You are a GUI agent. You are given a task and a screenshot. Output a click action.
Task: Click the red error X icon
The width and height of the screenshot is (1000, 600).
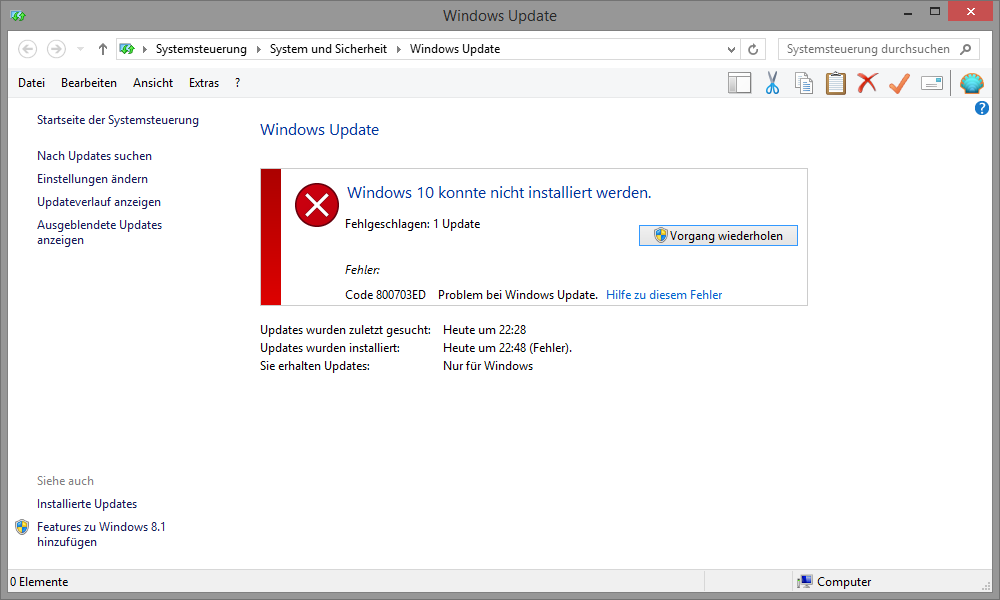click(316, 205)
